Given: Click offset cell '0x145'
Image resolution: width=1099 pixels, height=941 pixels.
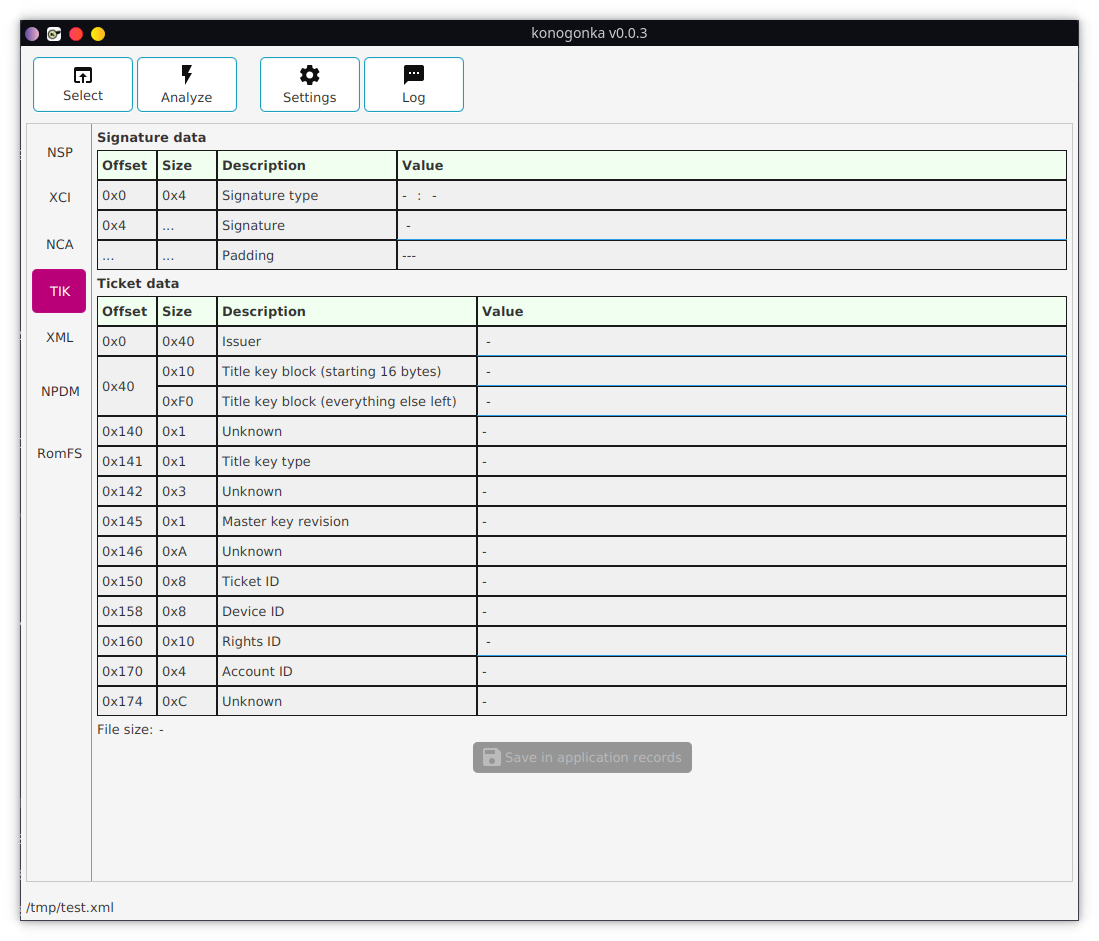Looking at the screenshot, I should pyautogui.click(x=127, y=521).
